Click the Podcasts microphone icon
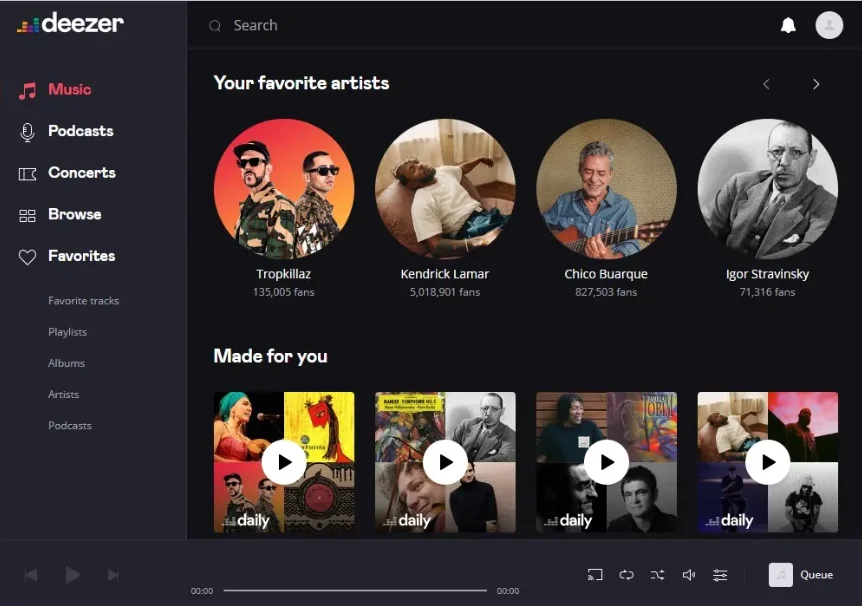The height and width of the screenshot is (607, 862). [27, 132]
